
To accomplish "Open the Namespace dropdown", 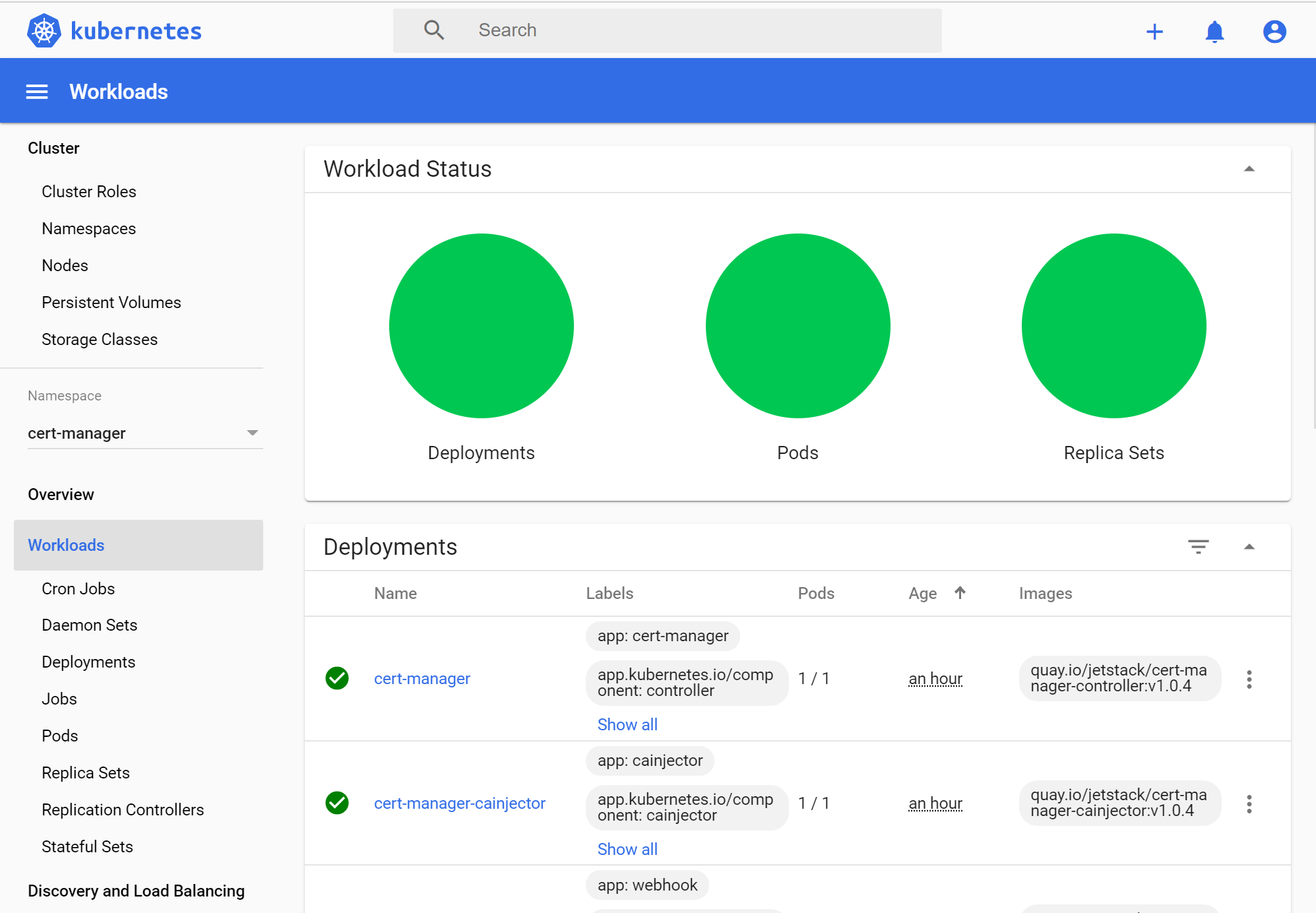I will [x=253, y=433].
